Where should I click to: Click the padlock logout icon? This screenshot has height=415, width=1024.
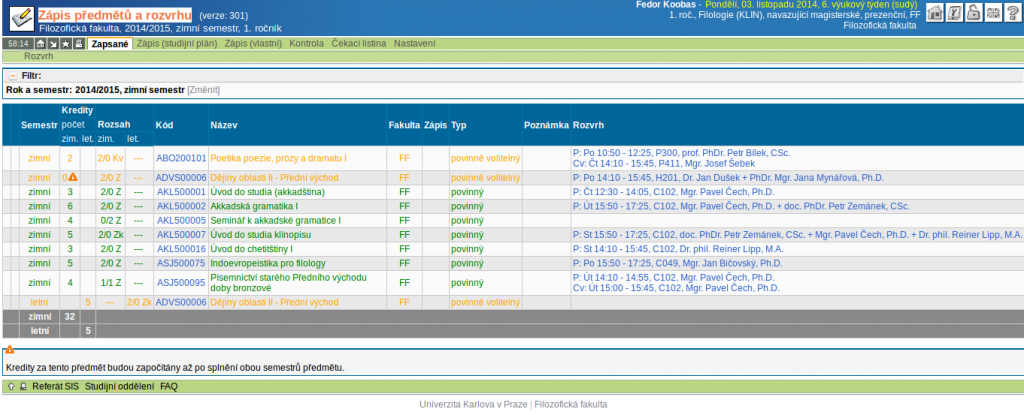point(972,13)
